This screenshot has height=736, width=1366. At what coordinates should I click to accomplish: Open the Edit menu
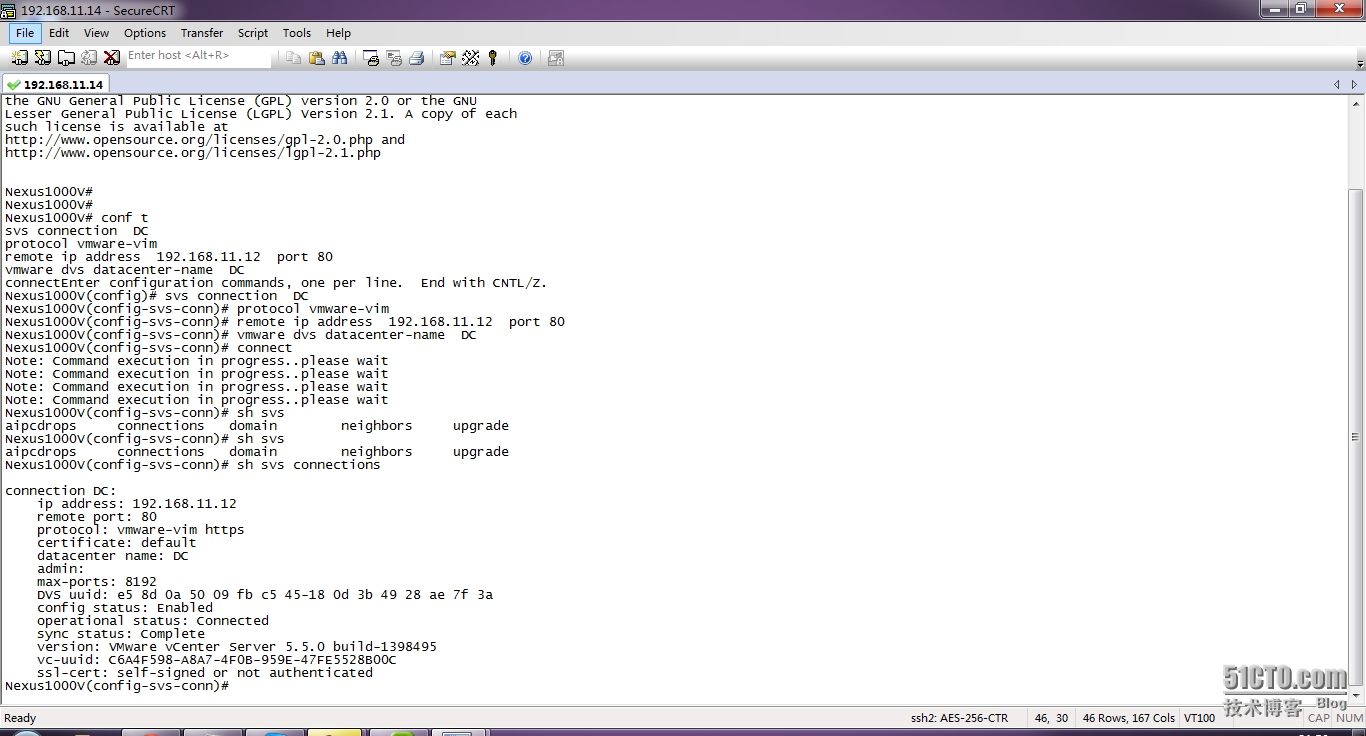[59, 33]
